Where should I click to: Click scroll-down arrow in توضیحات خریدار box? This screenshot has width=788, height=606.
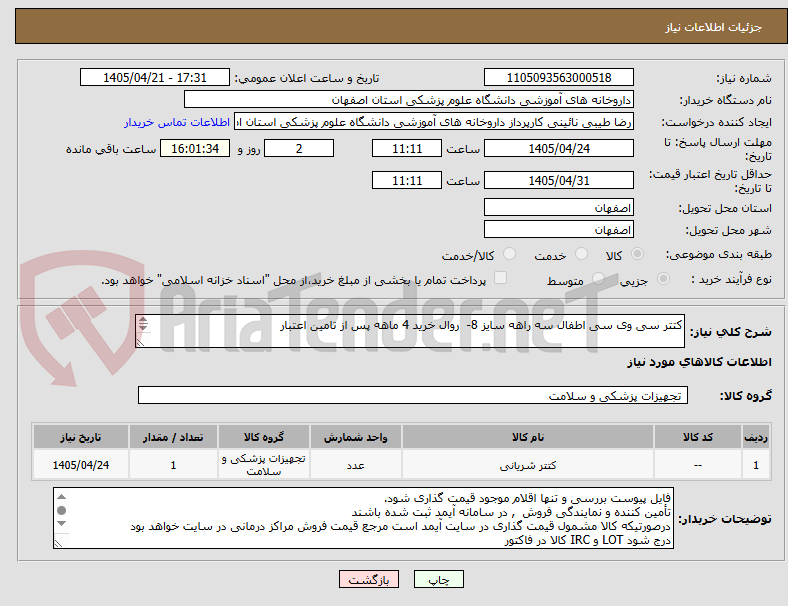click(x=61, y=524)
